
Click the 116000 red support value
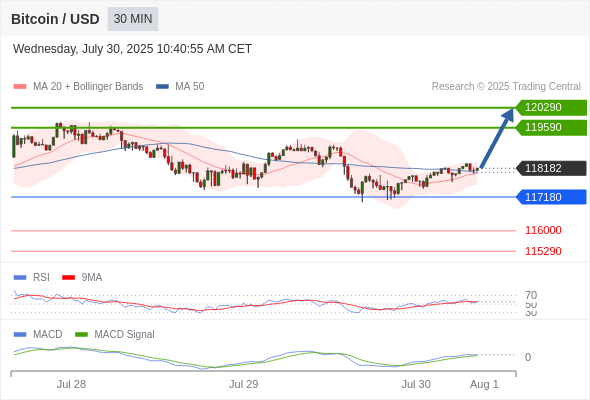click(543, 230)
